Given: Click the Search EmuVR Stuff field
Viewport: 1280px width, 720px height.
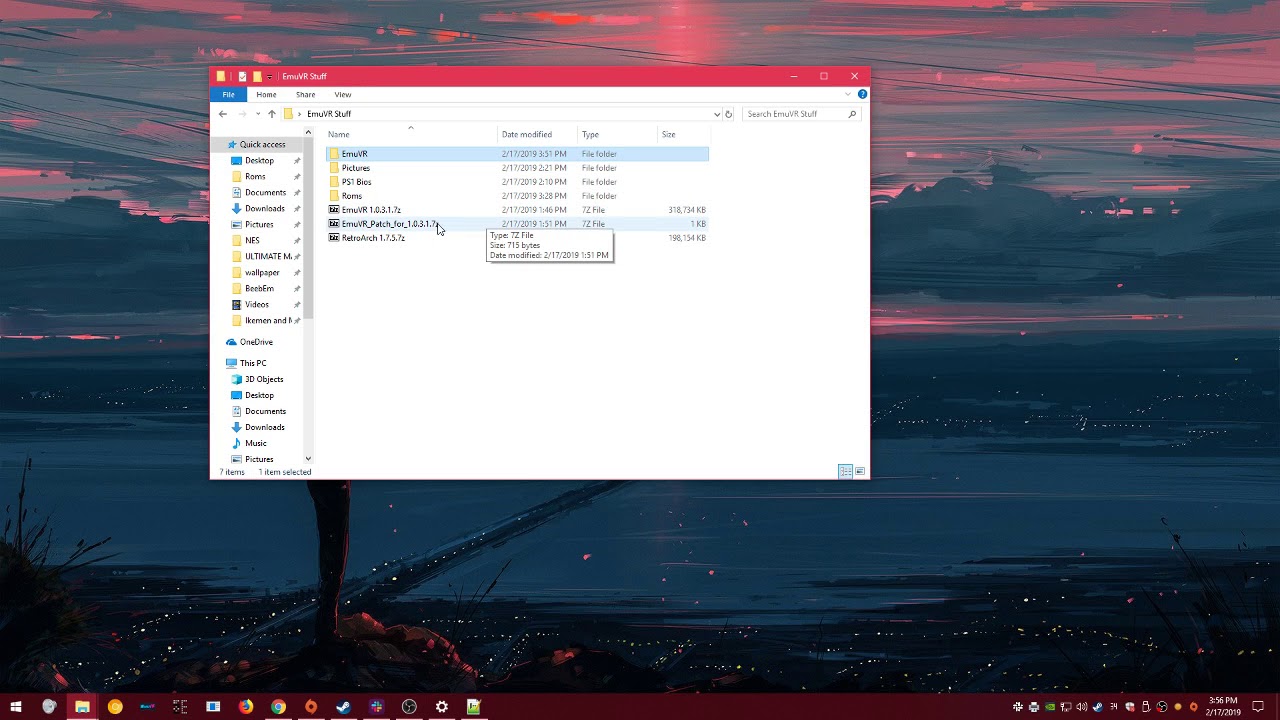Looking at the screenshot, I should pyautogui.click(x=796, y=114).
